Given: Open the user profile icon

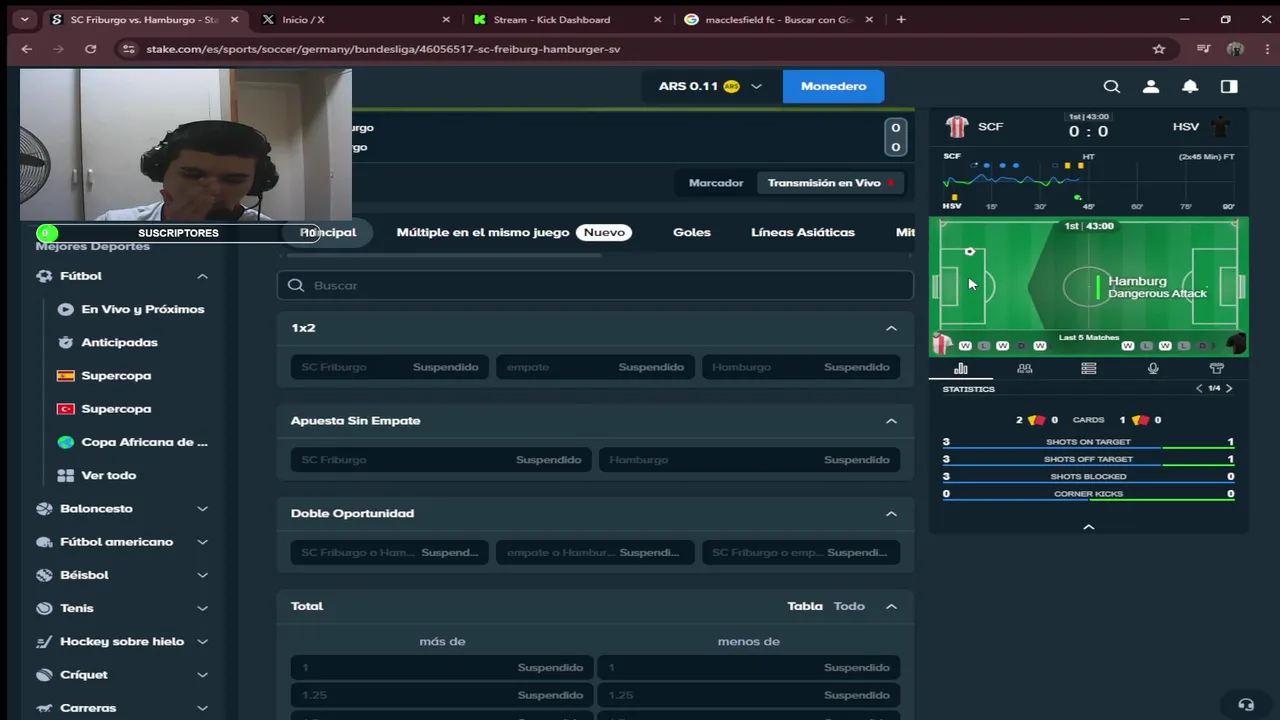Looking at the screenshot, I should pos(1151,86).
